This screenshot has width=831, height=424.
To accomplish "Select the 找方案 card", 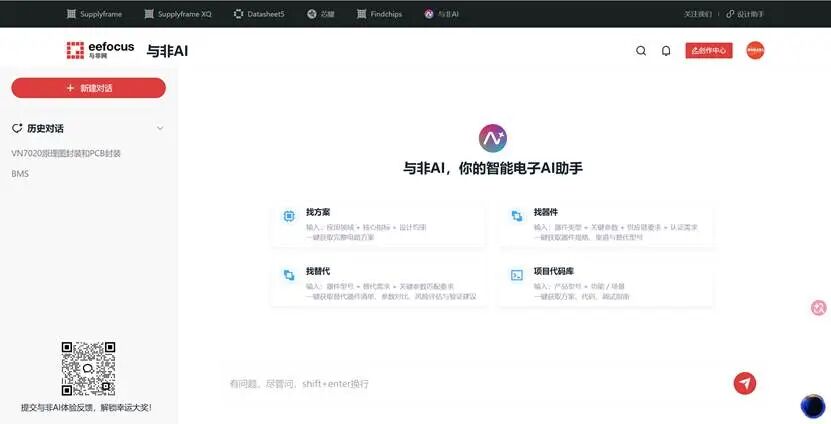I will coord(378,224).
